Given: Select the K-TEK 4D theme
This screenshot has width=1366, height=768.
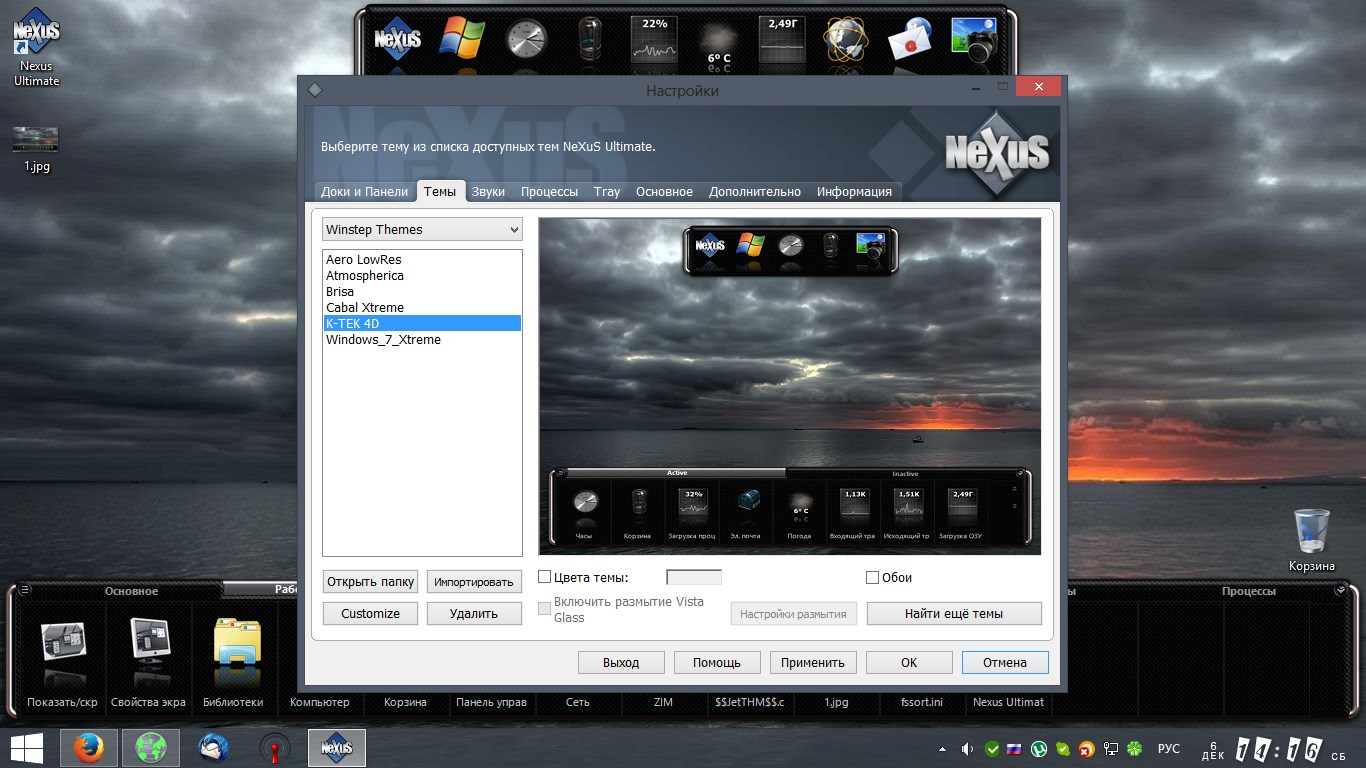Looking at the screenshot, I should 422,324.
